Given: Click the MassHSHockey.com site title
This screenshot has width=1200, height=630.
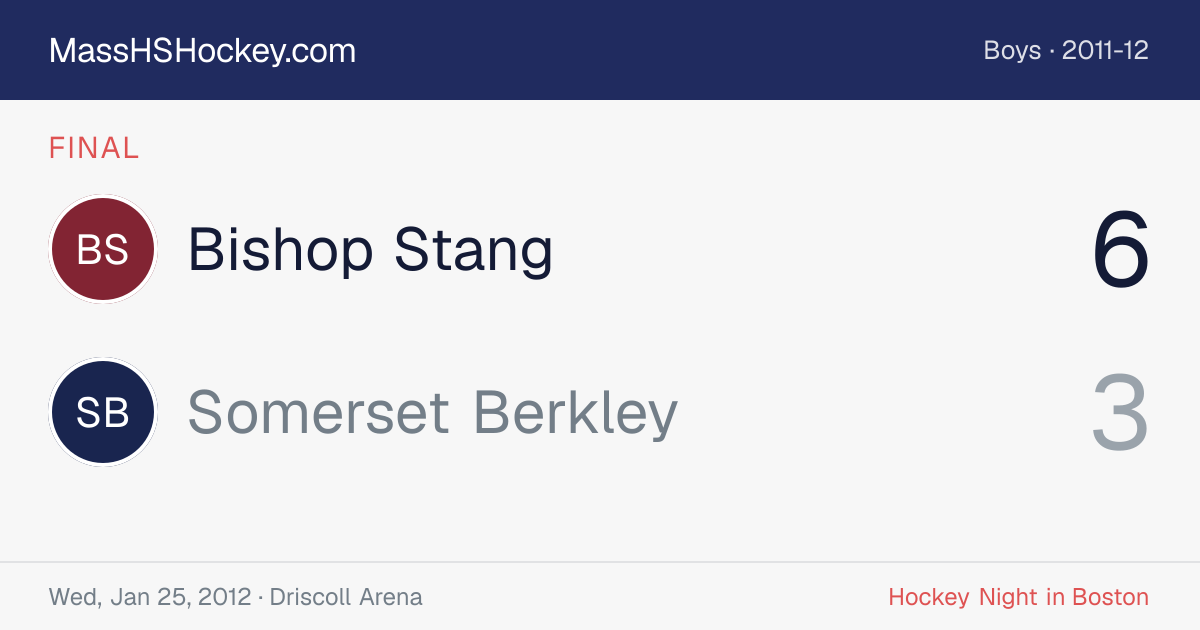Looking at the screenshot, I should [202, 51].
